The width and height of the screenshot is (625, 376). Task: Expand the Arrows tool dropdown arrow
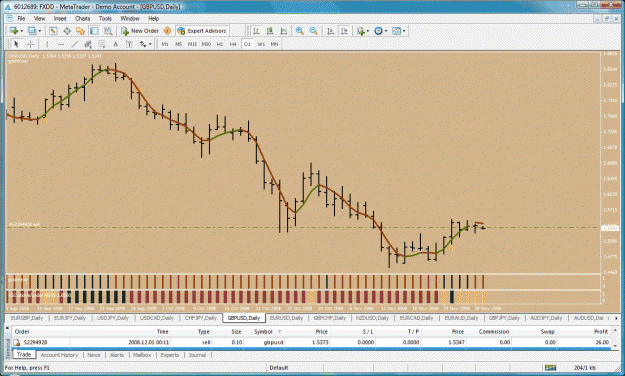pos(150,44)
